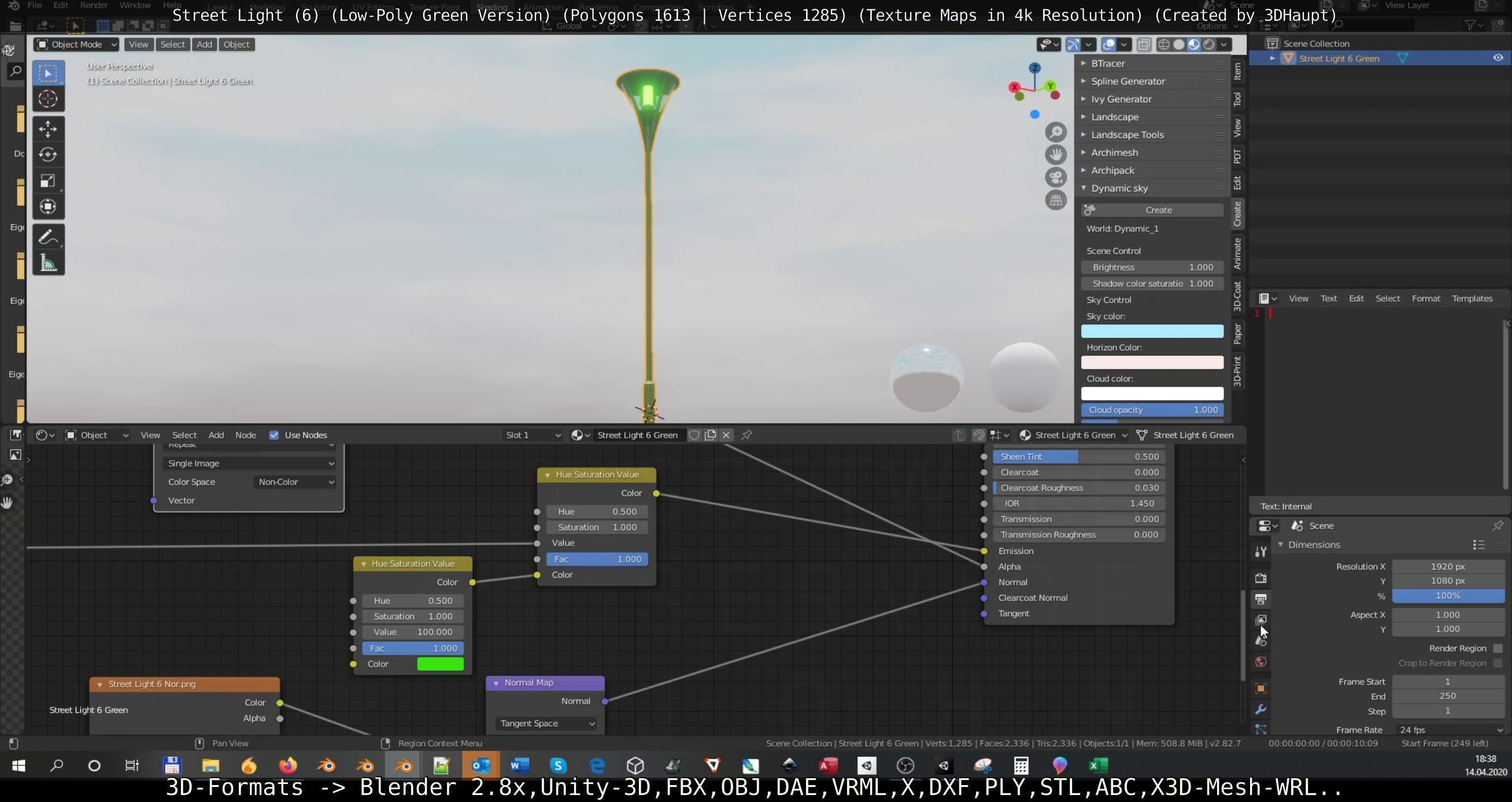The image size is (1512, 802).
Task: Switch to wireframe viewport shading
Action: (1163, 45)
